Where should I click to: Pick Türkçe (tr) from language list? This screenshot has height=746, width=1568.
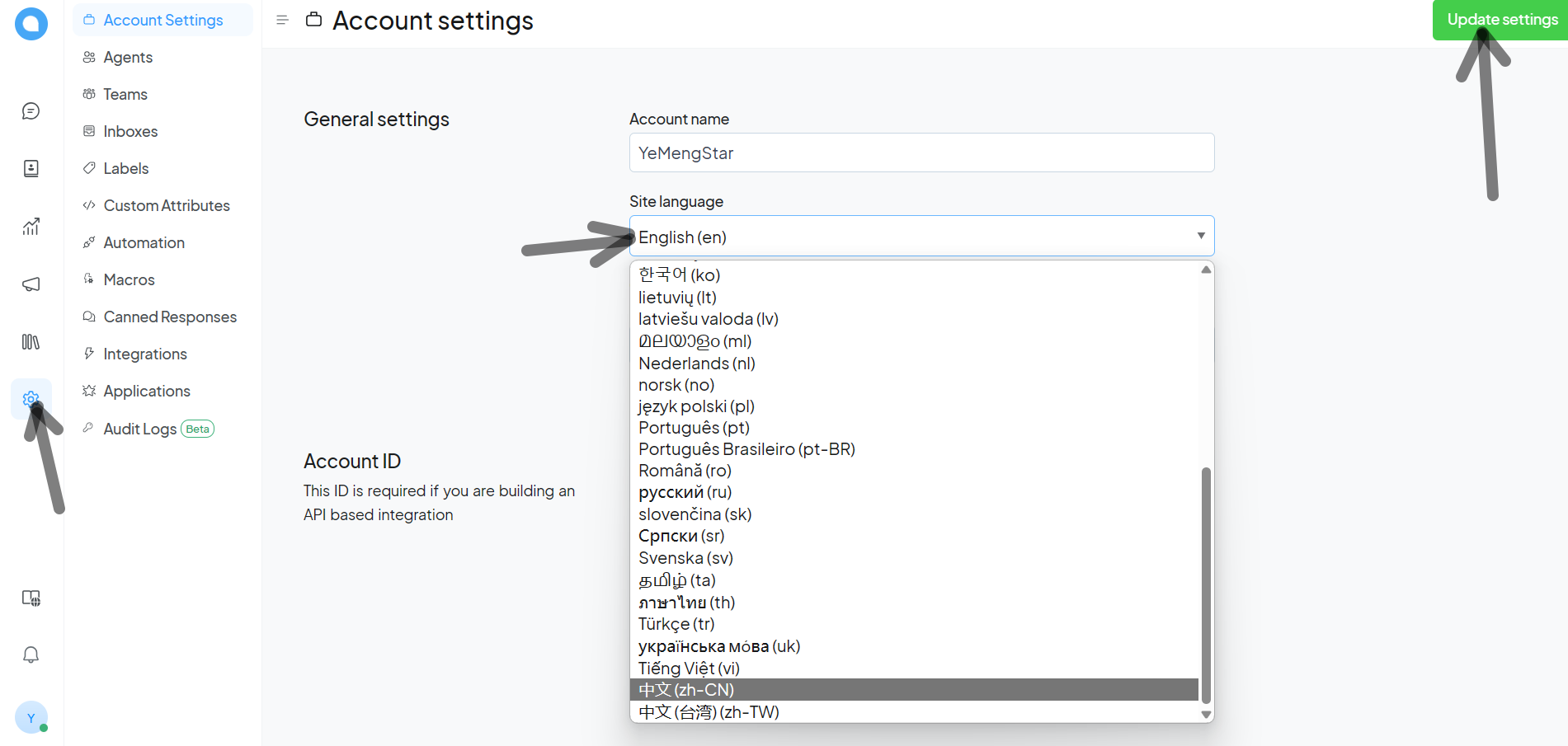676,624
